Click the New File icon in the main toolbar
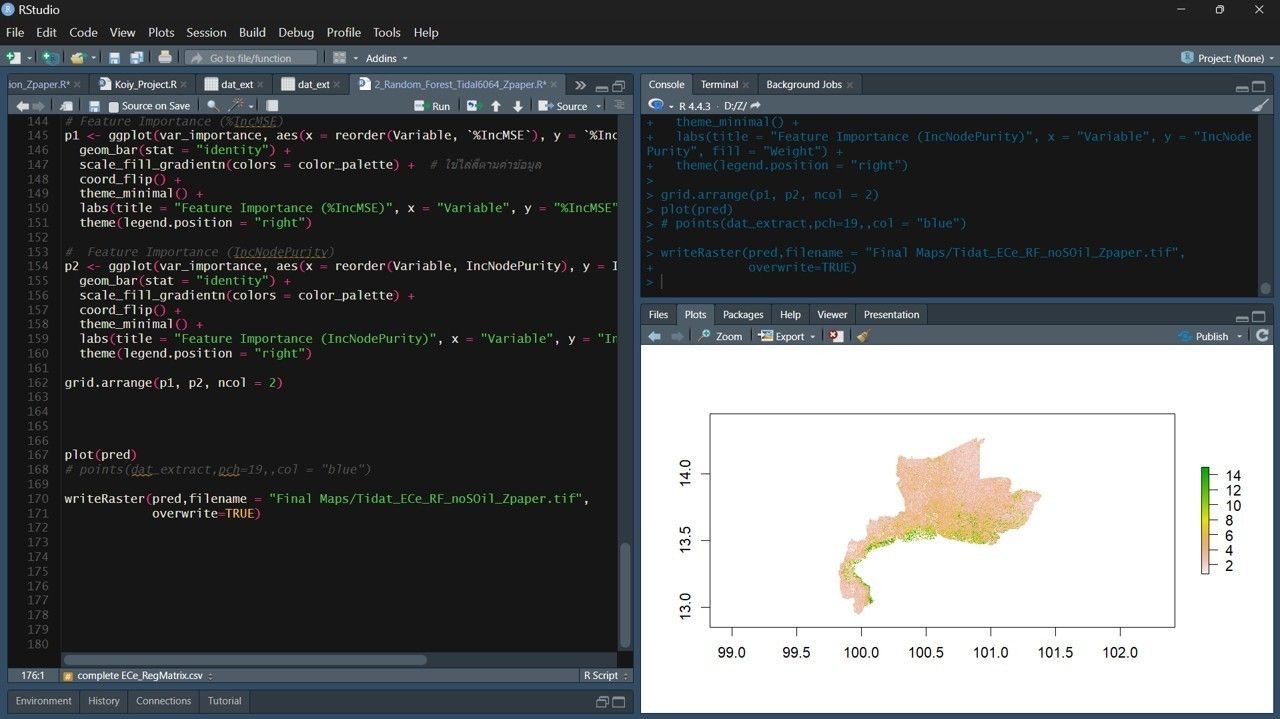 tap(13, 58)
